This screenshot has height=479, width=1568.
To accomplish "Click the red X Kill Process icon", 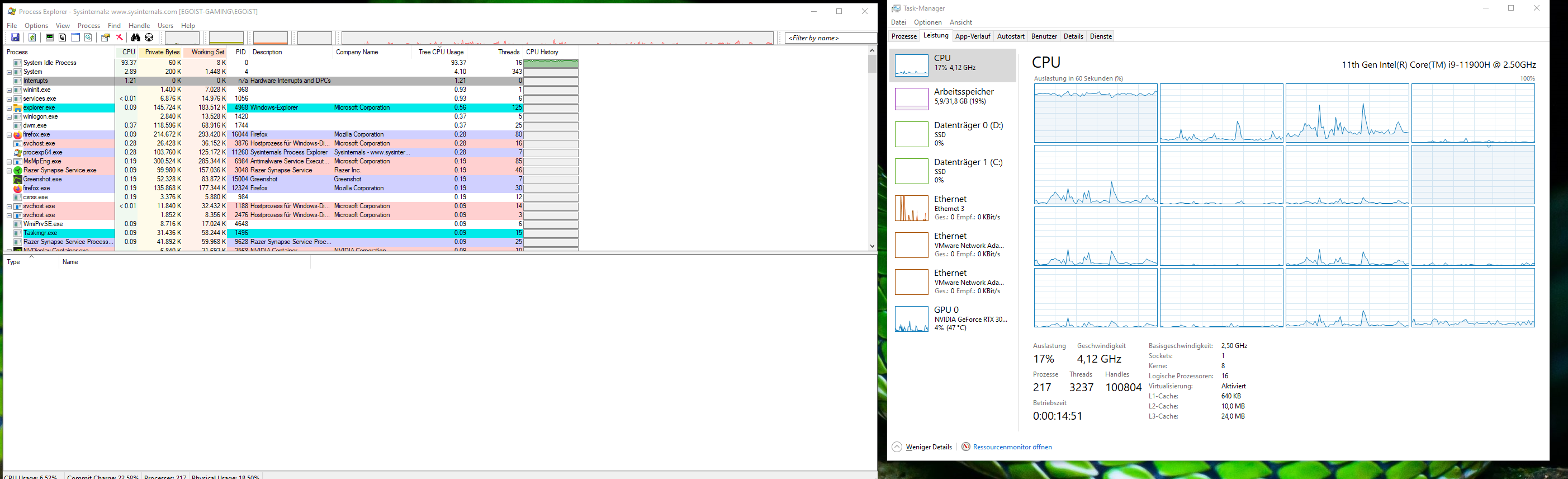I will point(119,38).
